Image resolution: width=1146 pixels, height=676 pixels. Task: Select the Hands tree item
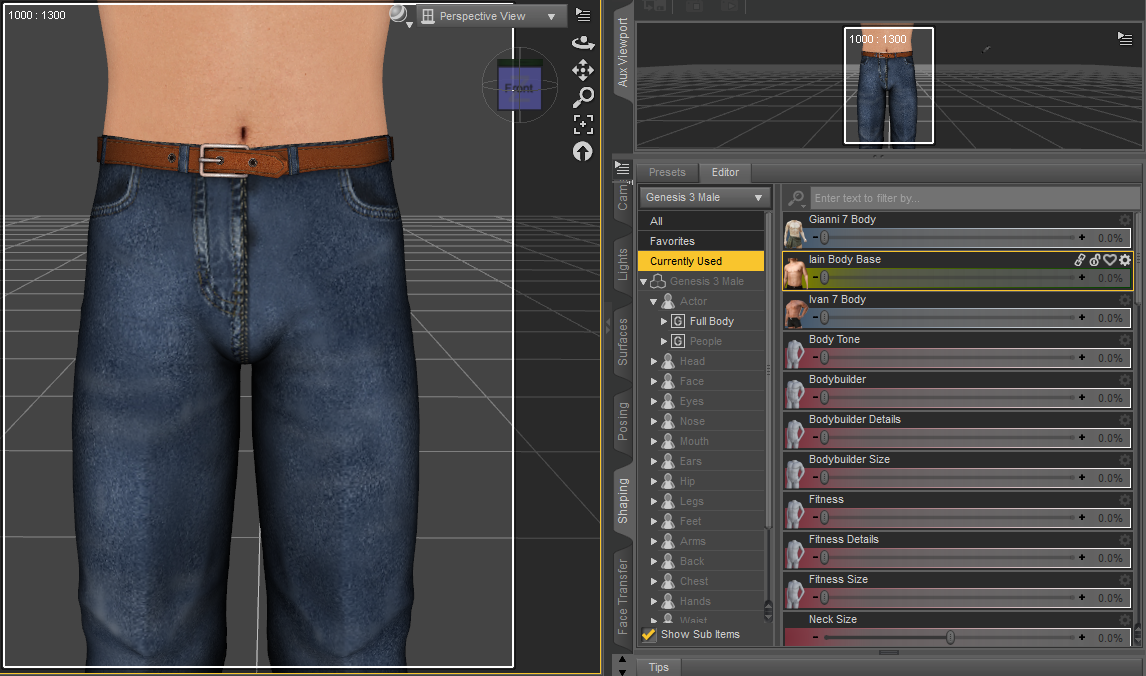[x=695, y=601]
